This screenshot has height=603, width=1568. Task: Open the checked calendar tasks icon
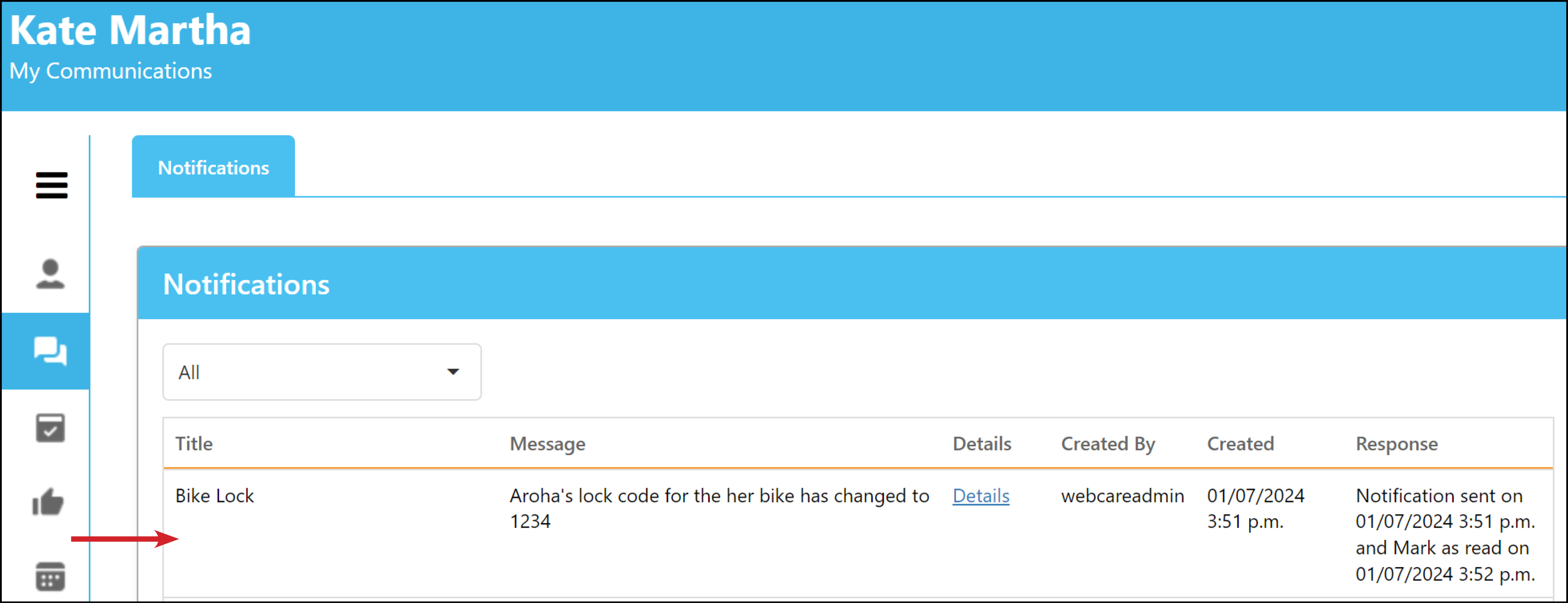click(x=50, y=428)
